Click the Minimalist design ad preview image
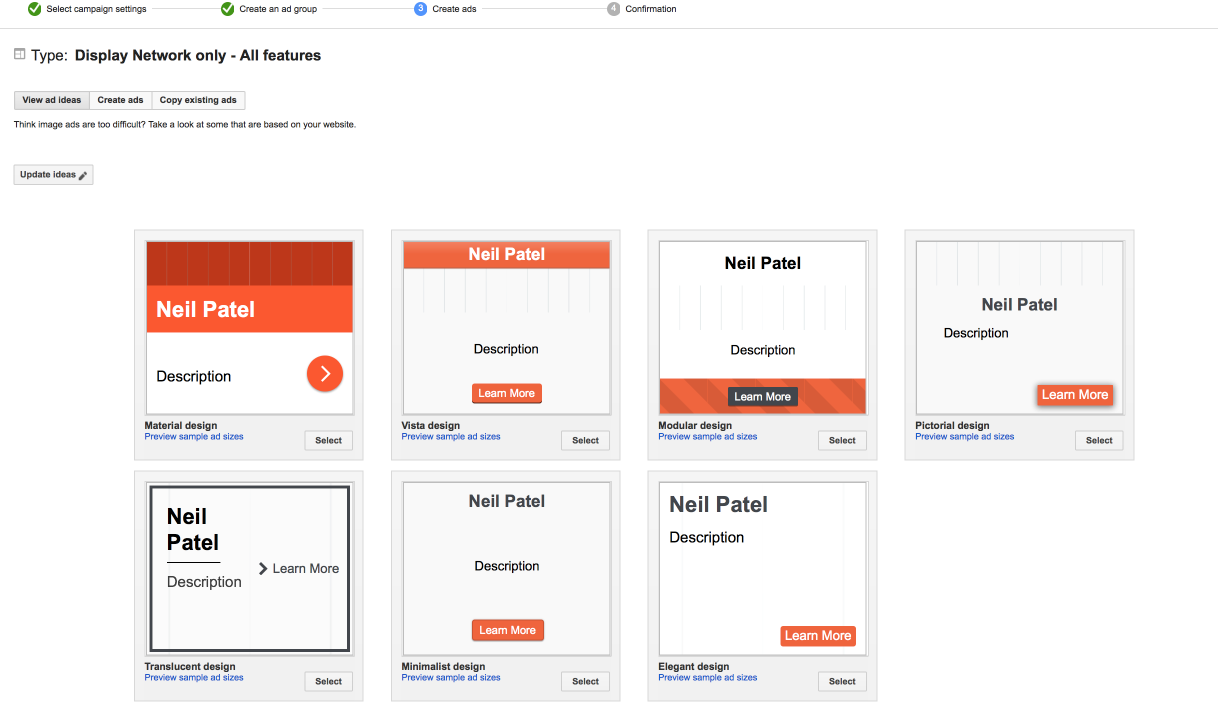The height and width of the screenshot is (710, 1218). [507, 568]
